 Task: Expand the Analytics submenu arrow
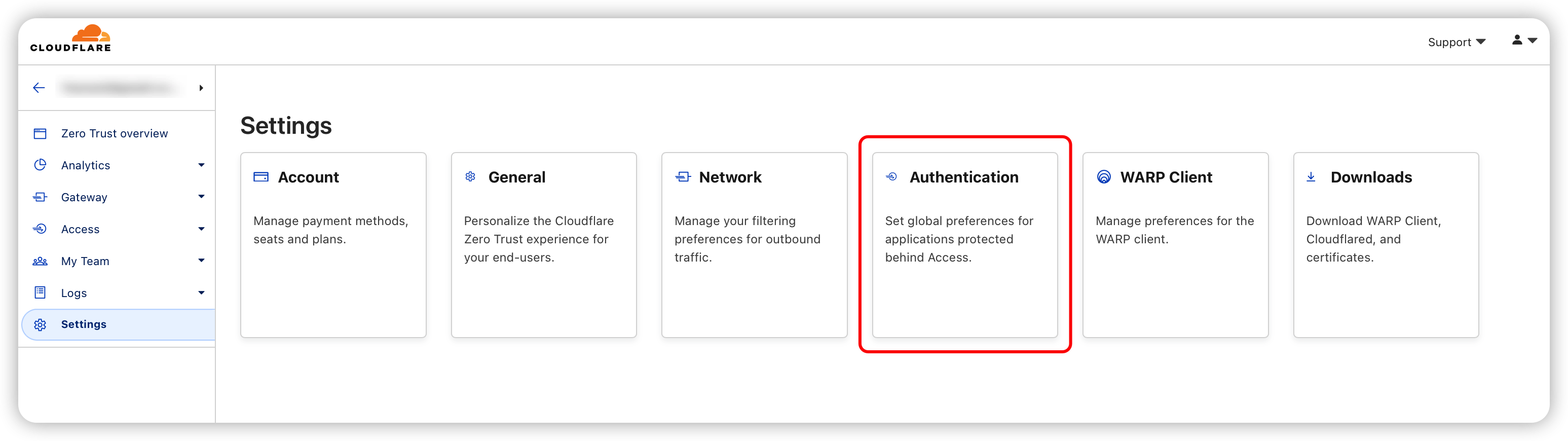coord(202,165)
